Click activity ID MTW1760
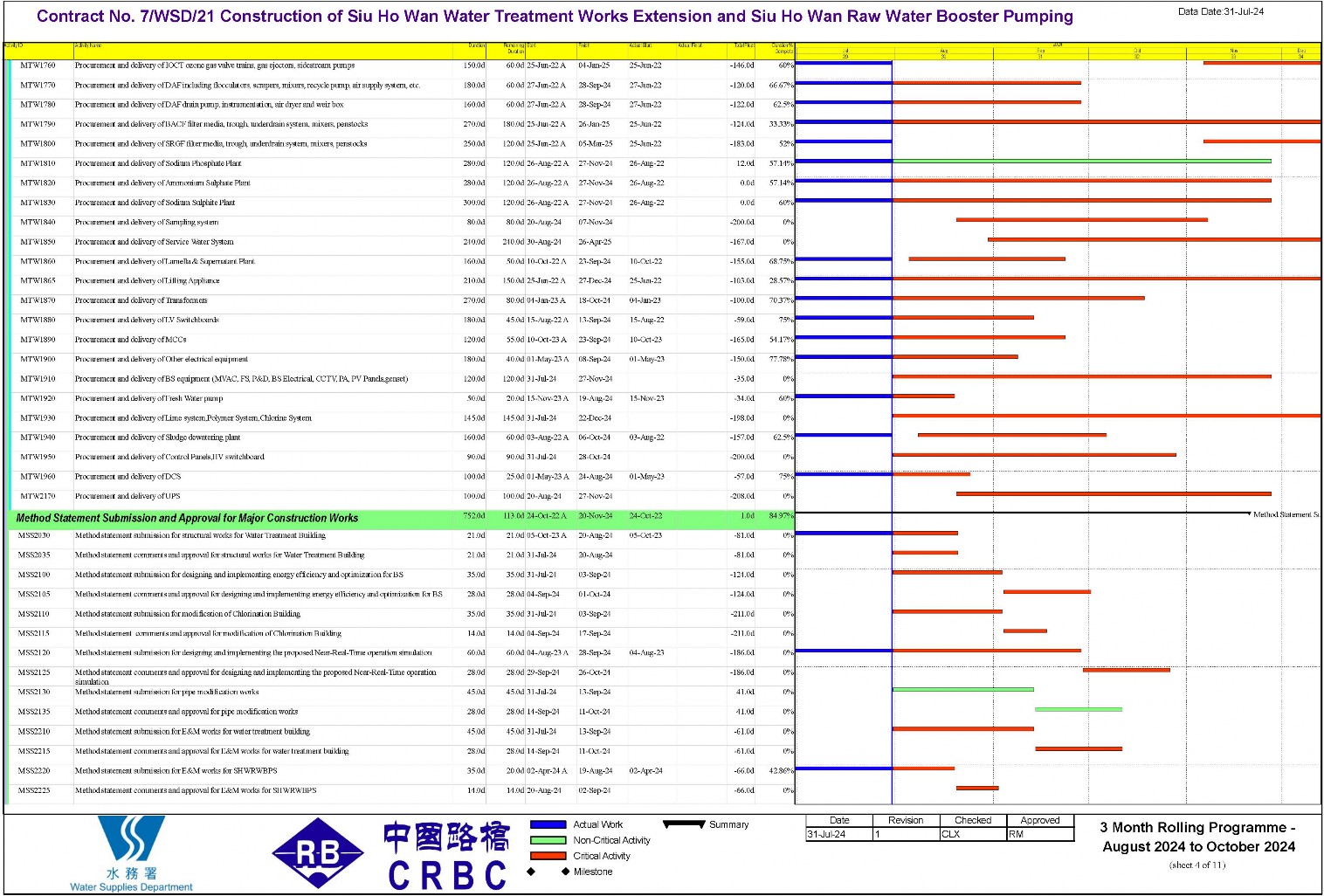The width and height of the screenshot is (1324, 896). (x=38, y=65)
